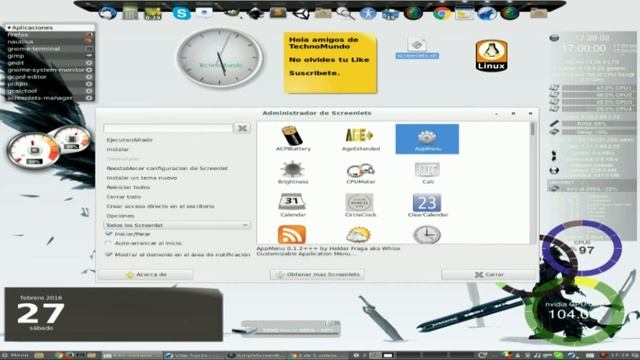This screenshot has width=640, height=360.
Task: Launch nautilus from the Aplicaciones list
Action: [50, 42]
